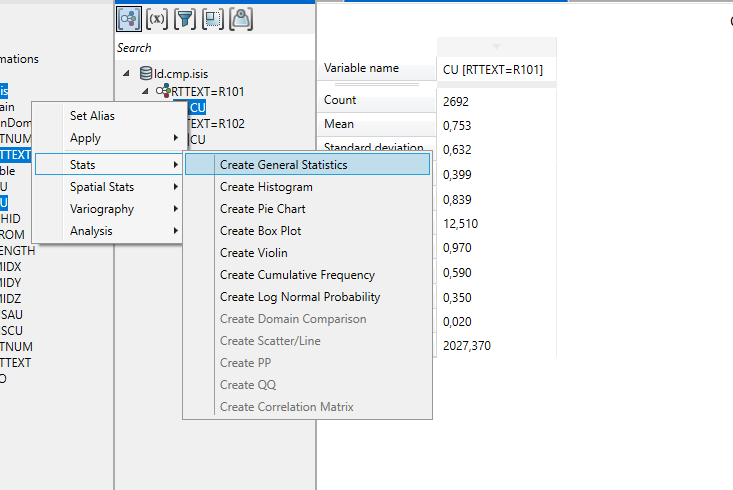733x490 pixels.
Task: Click the Count row label
Action: pos(340,100)
